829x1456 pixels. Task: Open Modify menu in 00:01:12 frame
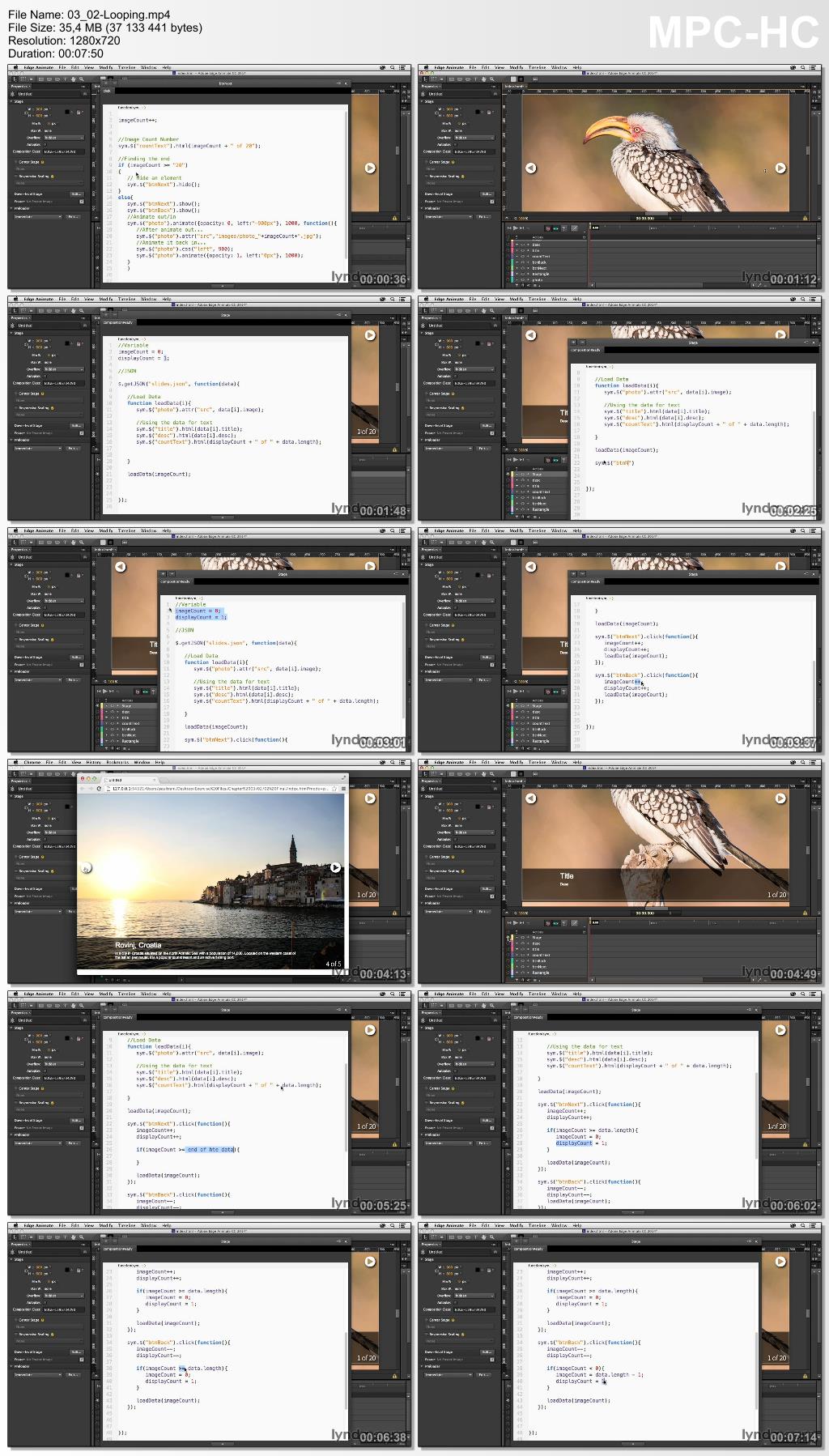click(517, 68)
